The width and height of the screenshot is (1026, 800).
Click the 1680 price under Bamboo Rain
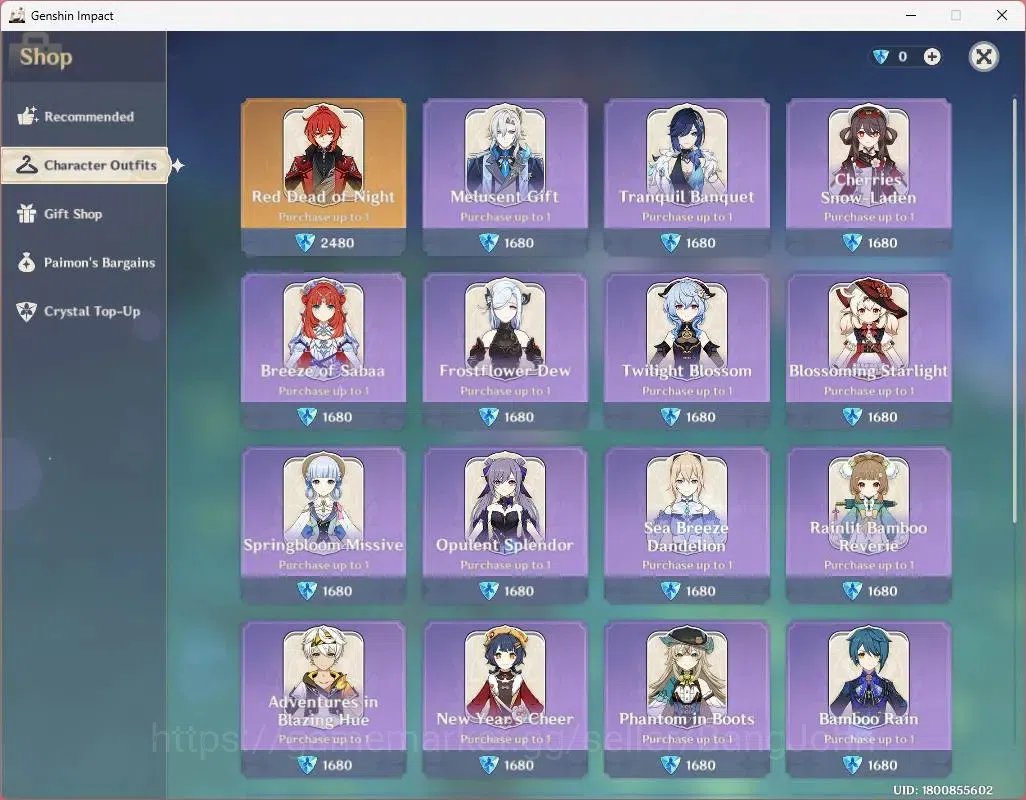pyautogui.click(x=882, y=765)
